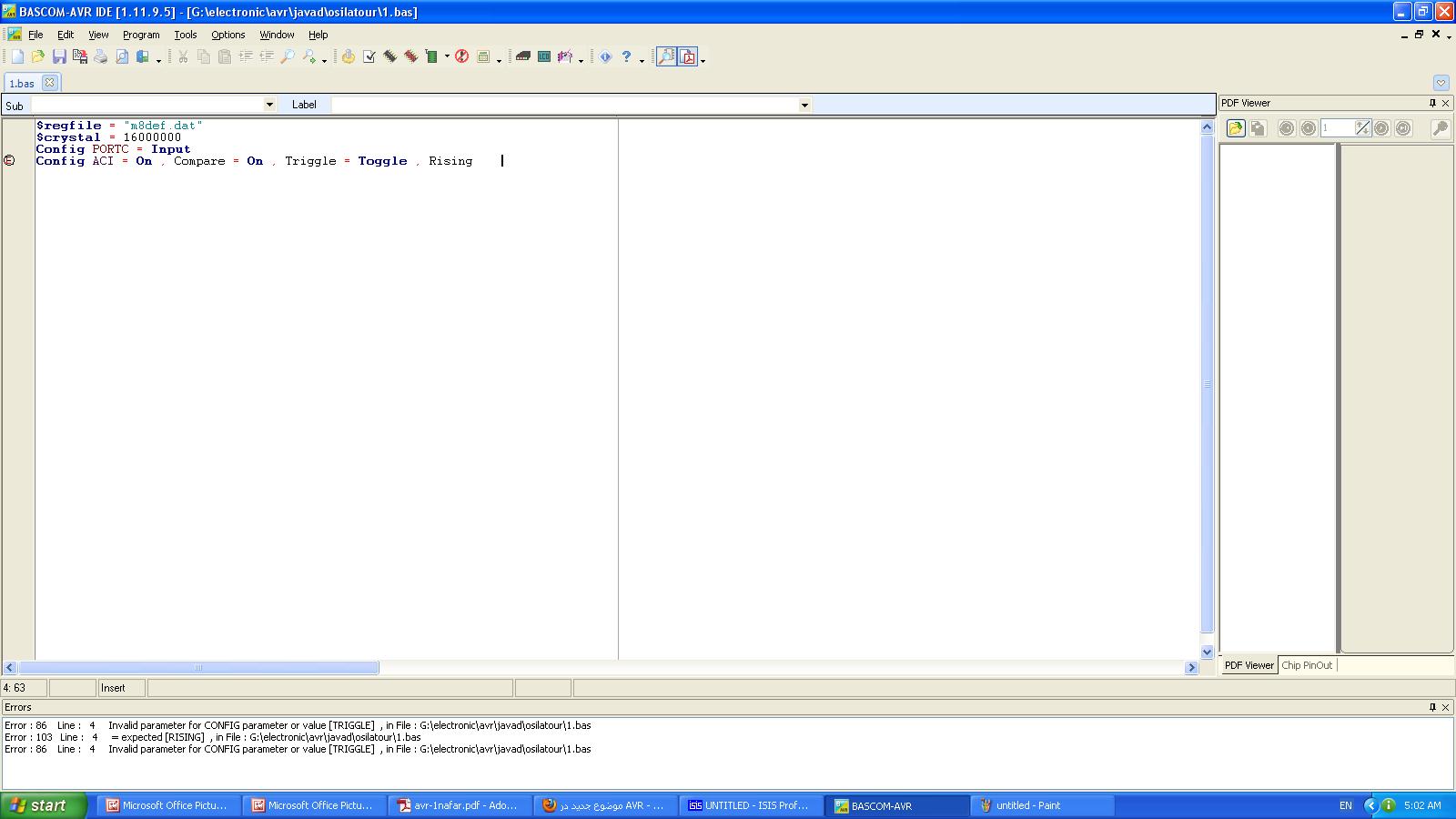The image size is (1456, 819).
Task: Click the blue Help index icon
Action: [x=605, y=56]
